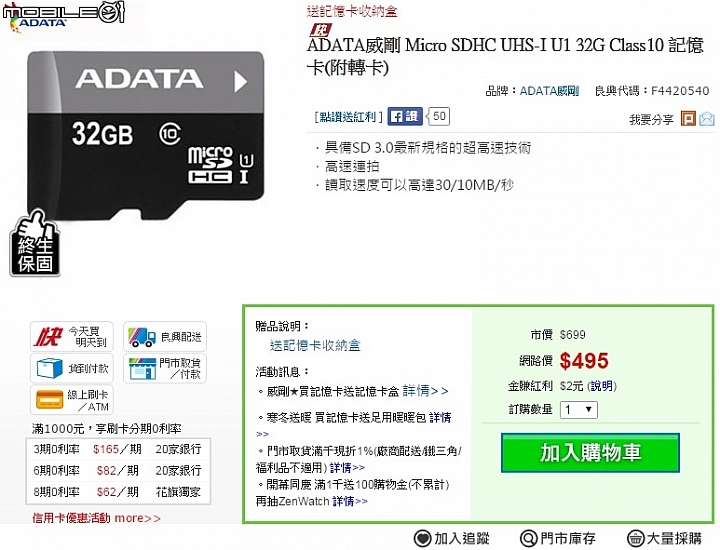Click the 說明 link beside 金賺紅利
720x550 pixels.
point(602,386)
